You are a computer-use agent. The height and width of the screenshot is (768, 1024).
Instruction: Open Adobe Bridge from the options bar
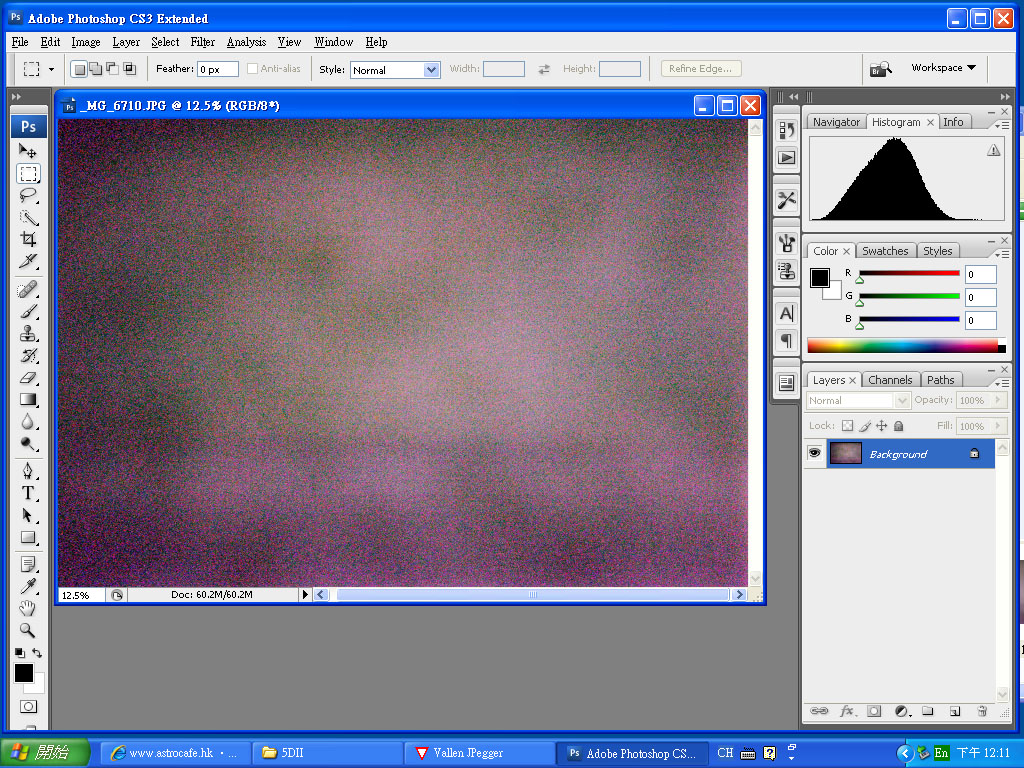879,69
